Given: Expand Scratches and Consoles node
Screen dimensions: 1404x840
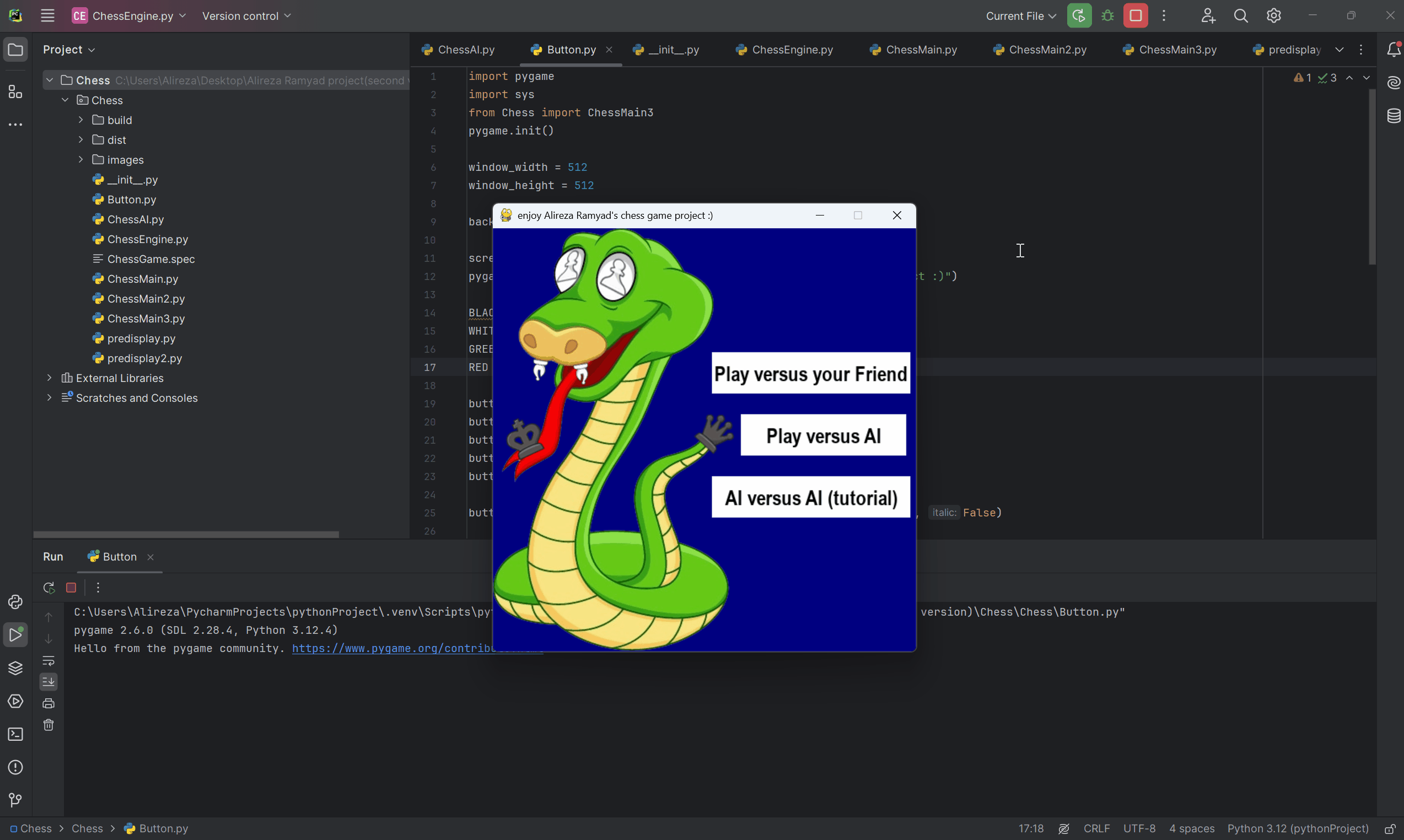Looking at the screenshot, I should pos(49,397).
